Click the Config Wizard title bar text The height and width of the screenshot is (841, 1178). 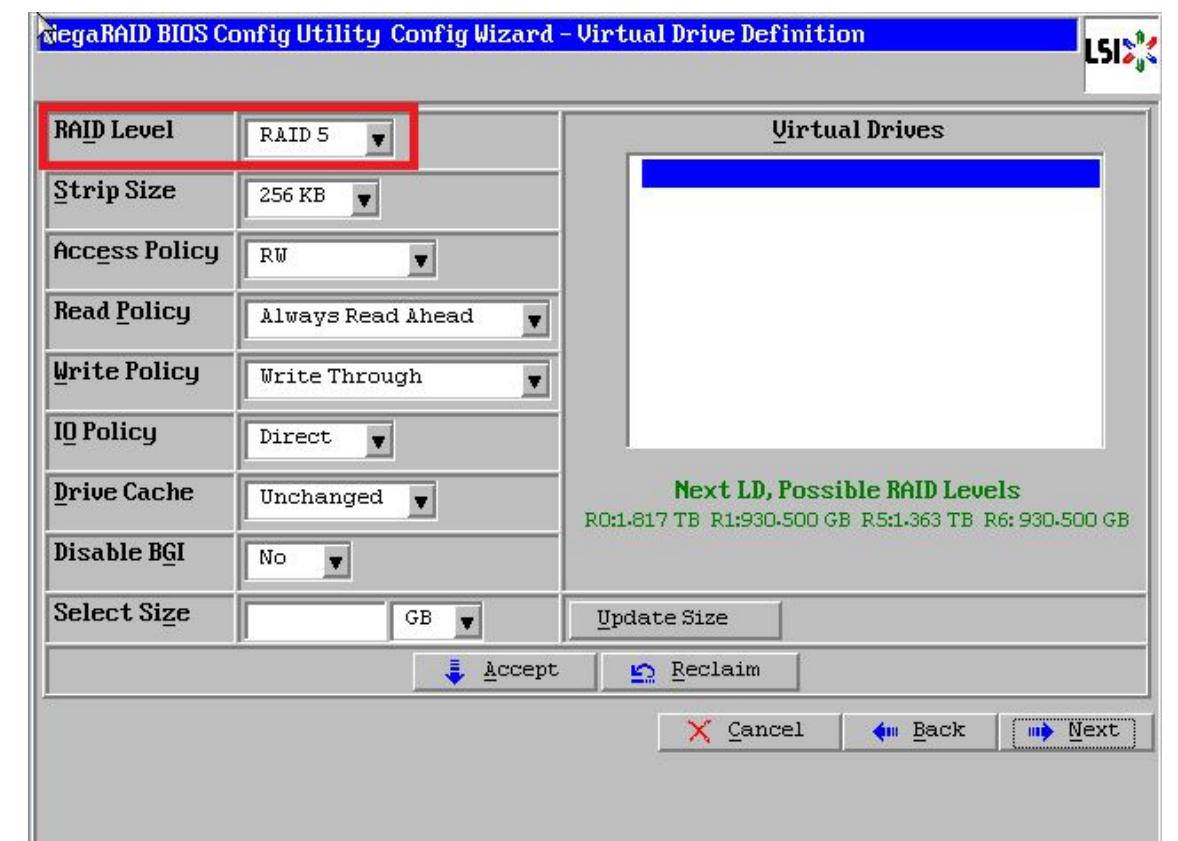pos(454,34)
